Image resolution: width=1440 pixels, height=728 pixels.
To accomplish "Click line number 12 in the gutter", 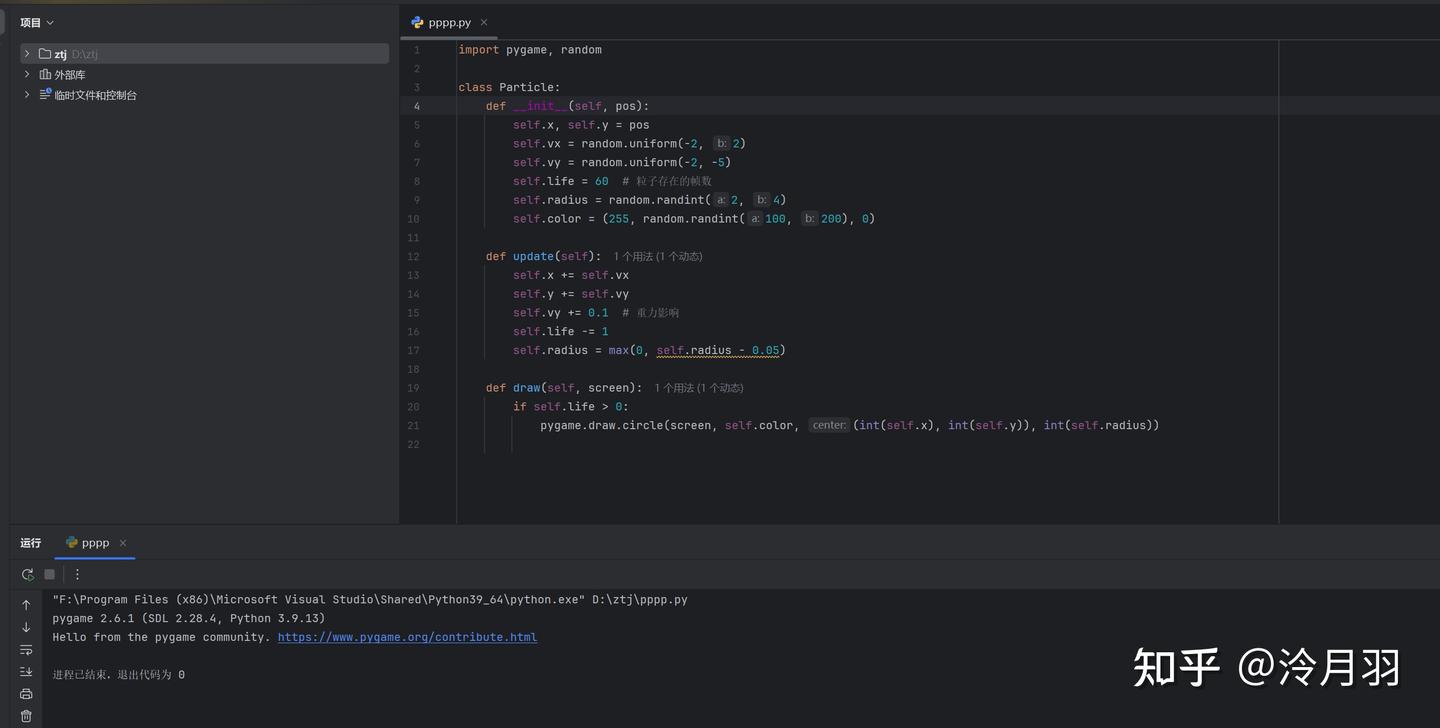I will [x=414, y=257].
